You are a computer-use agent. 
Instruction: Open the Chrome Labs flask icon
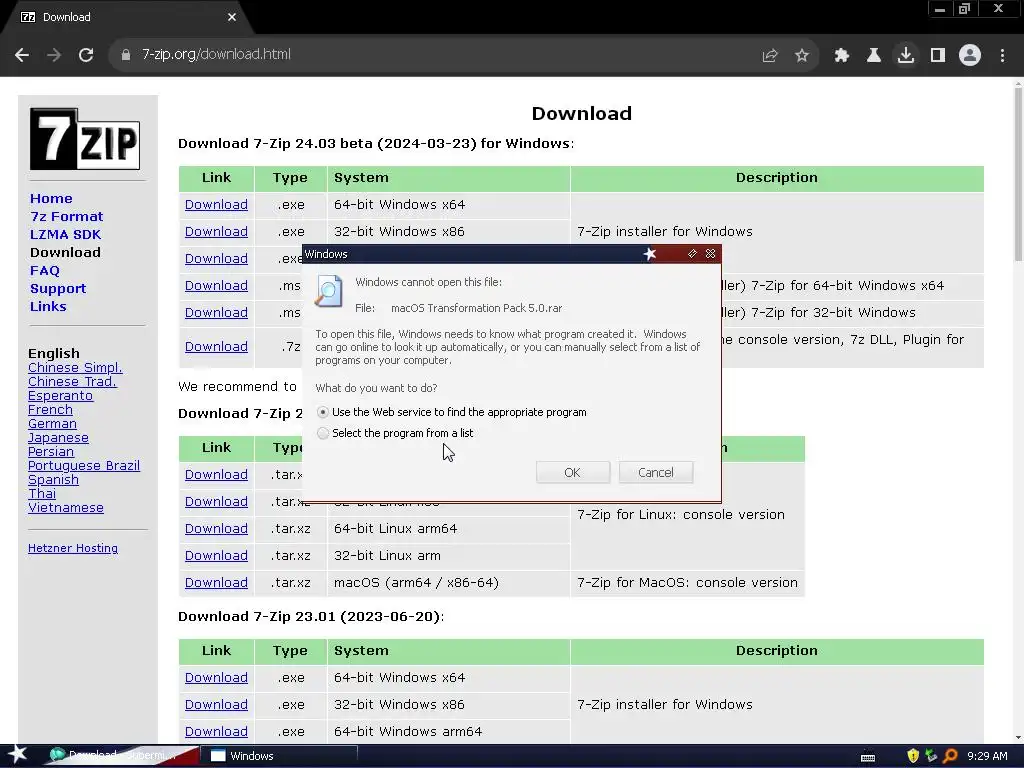tap(873, 56)
